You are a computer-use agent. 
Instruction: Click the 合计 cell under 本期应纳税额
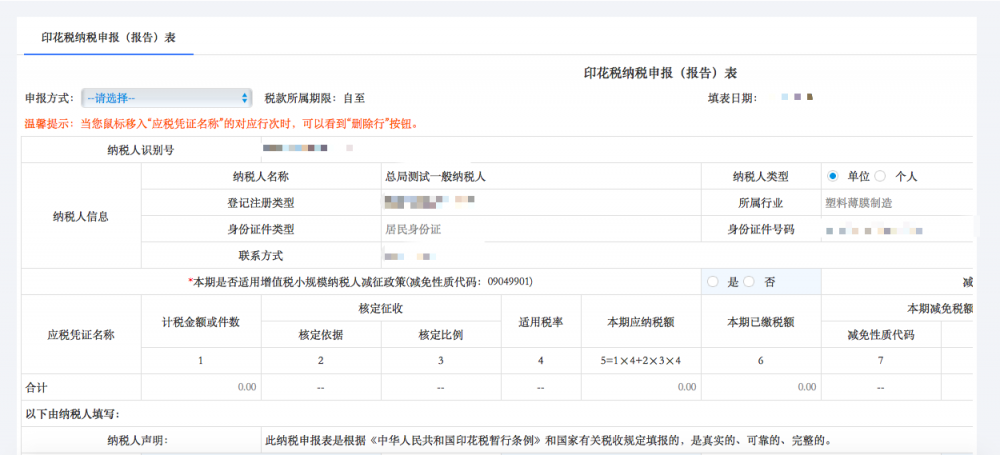pos(640,387)
